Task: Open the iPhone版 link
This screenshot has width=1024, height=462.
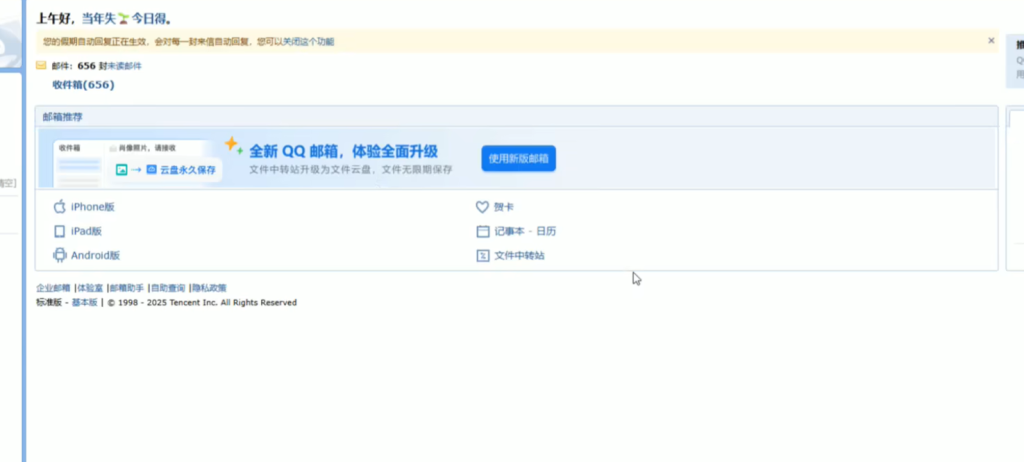Action: coord(93,207)
